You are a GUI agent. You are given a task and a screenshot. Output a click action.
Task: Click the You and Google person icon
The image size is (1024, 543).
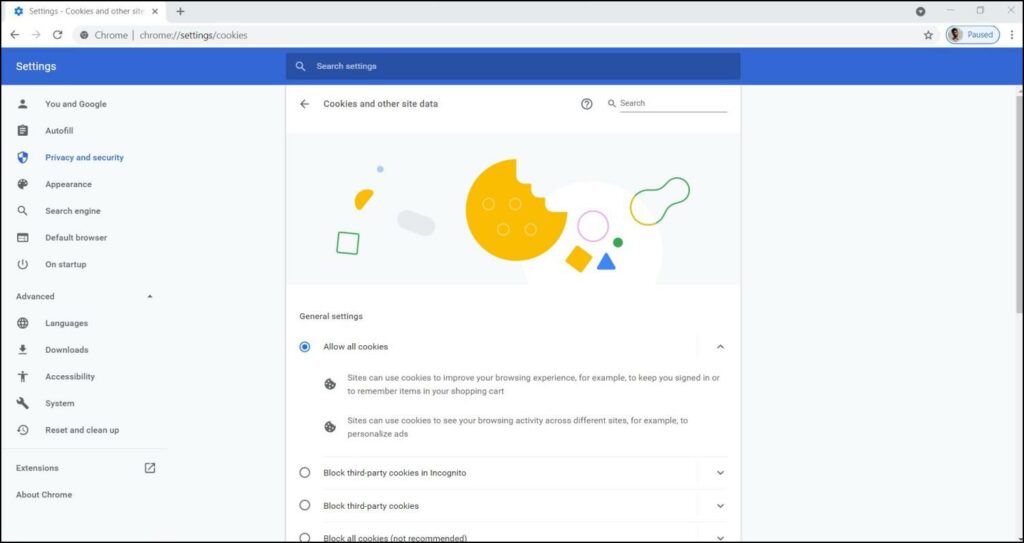(x=23, y=104)
